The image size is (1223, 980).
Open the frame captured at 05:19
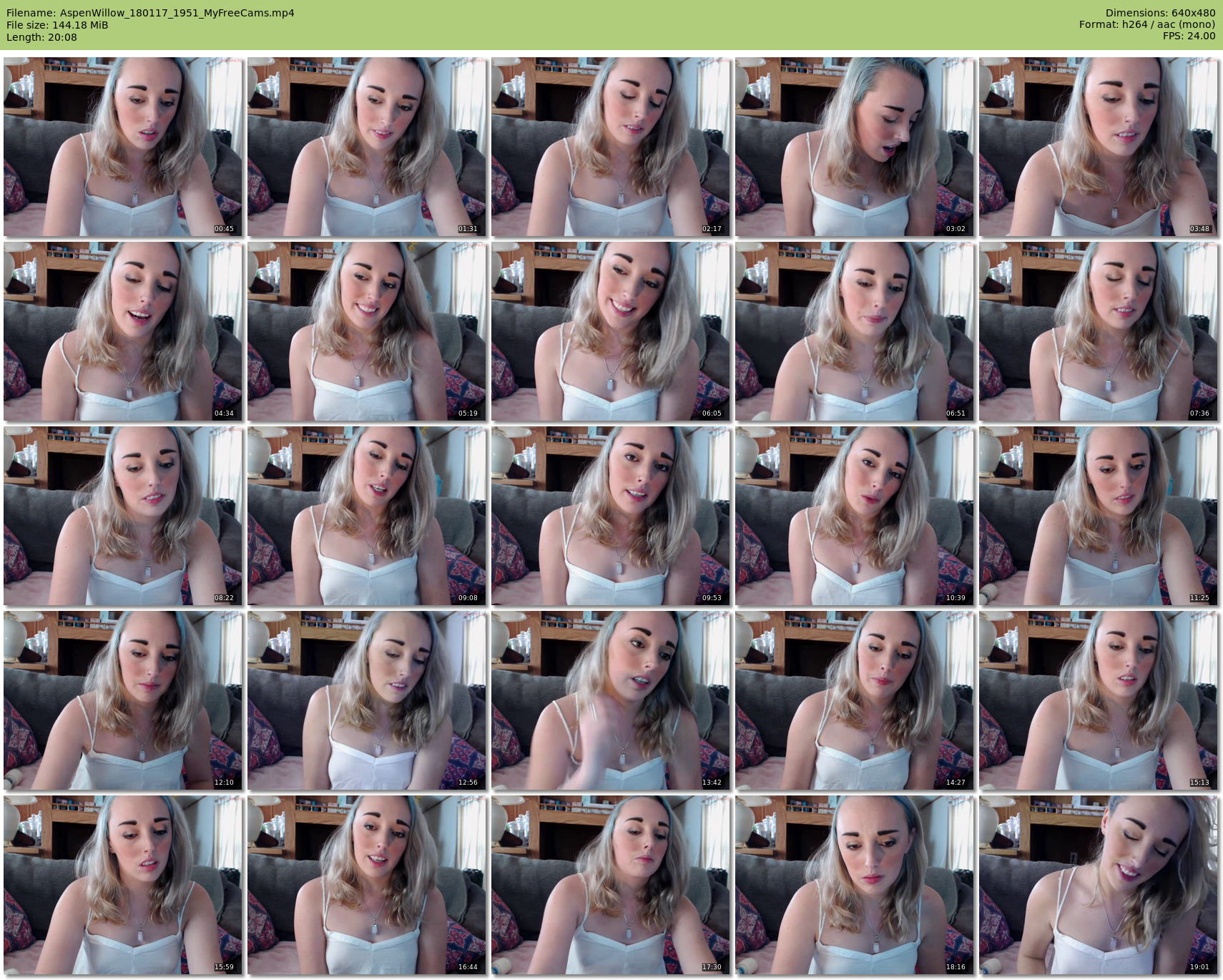click(367, 331)
